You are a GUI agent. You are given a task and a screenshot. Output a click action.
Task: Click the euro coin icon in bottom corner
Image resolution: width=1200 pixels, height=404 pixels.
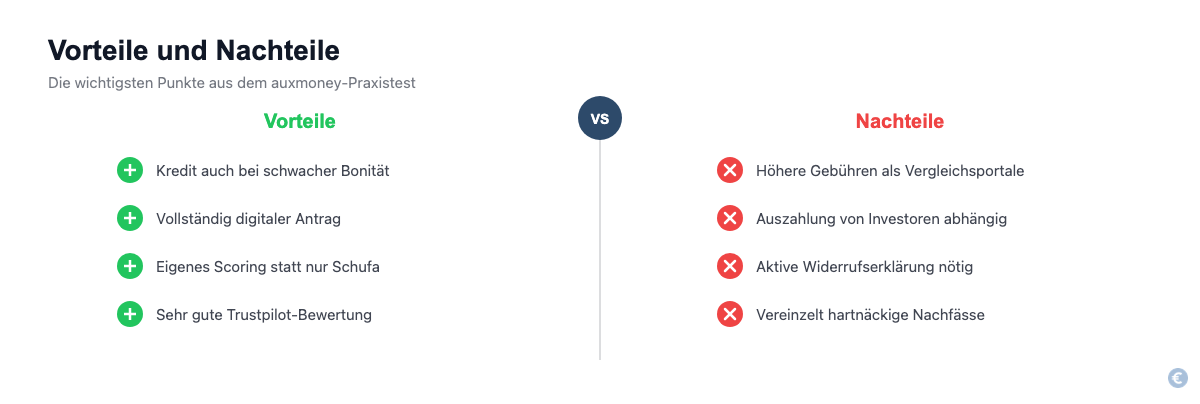[x=1178, y=378]
